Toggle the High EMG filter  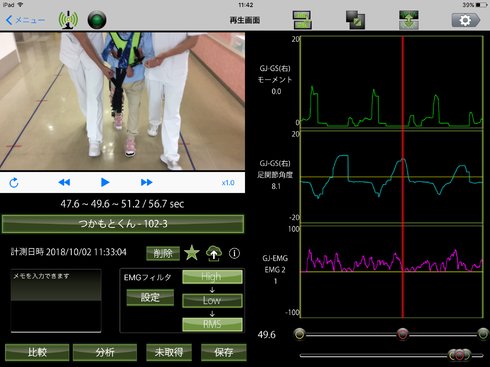tap(212, 277)
